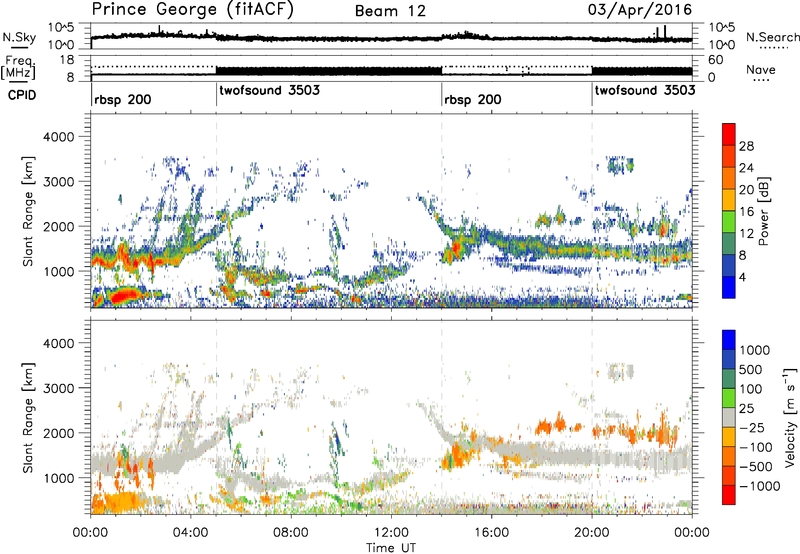Click the 'N.Sky' legend label
This screenshot has height=554, width=800.
19,37
